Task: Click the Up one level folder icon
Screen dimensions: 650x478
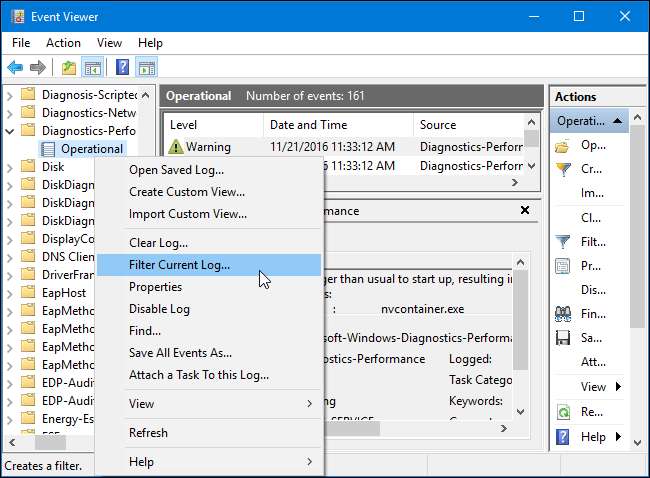Action: pyautogui.click(x=69, y=67)
